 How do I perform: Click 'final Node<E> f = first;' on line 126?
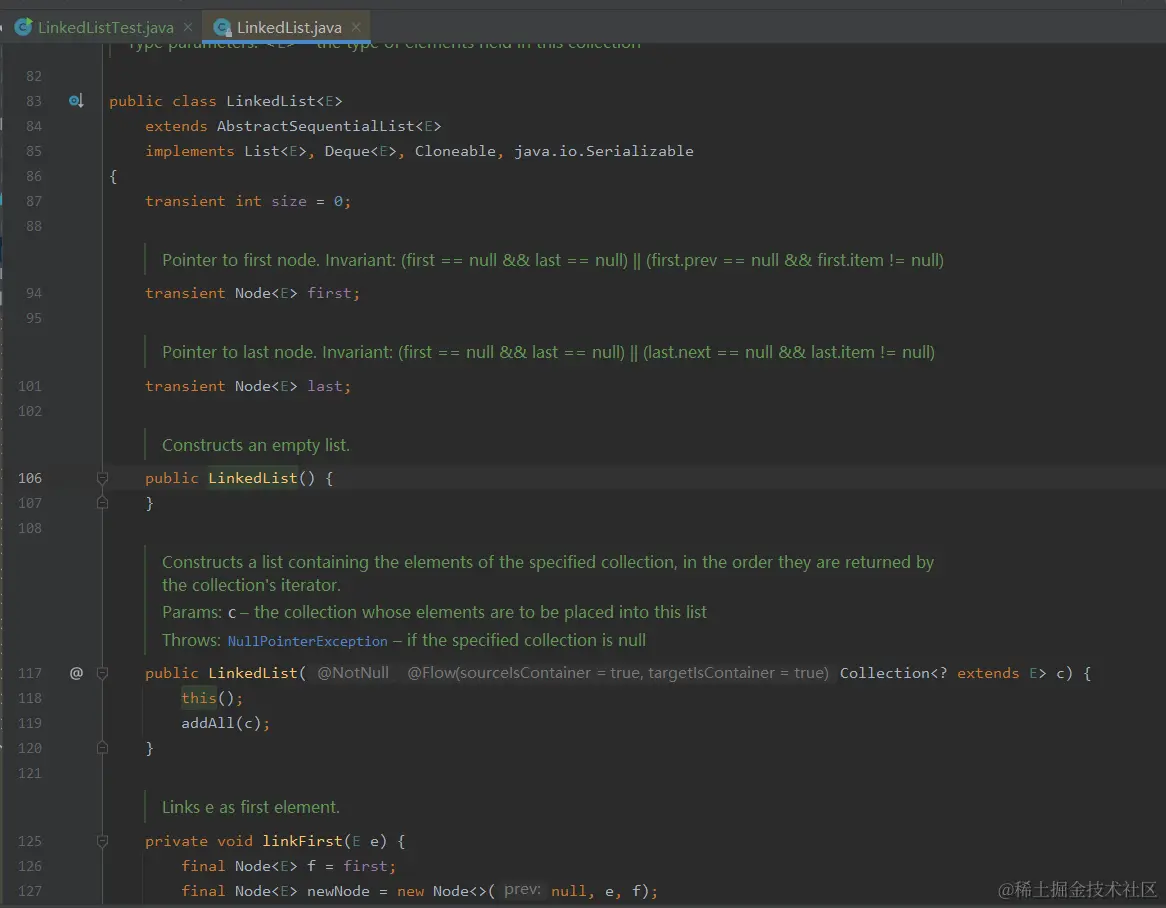(289, 866)
